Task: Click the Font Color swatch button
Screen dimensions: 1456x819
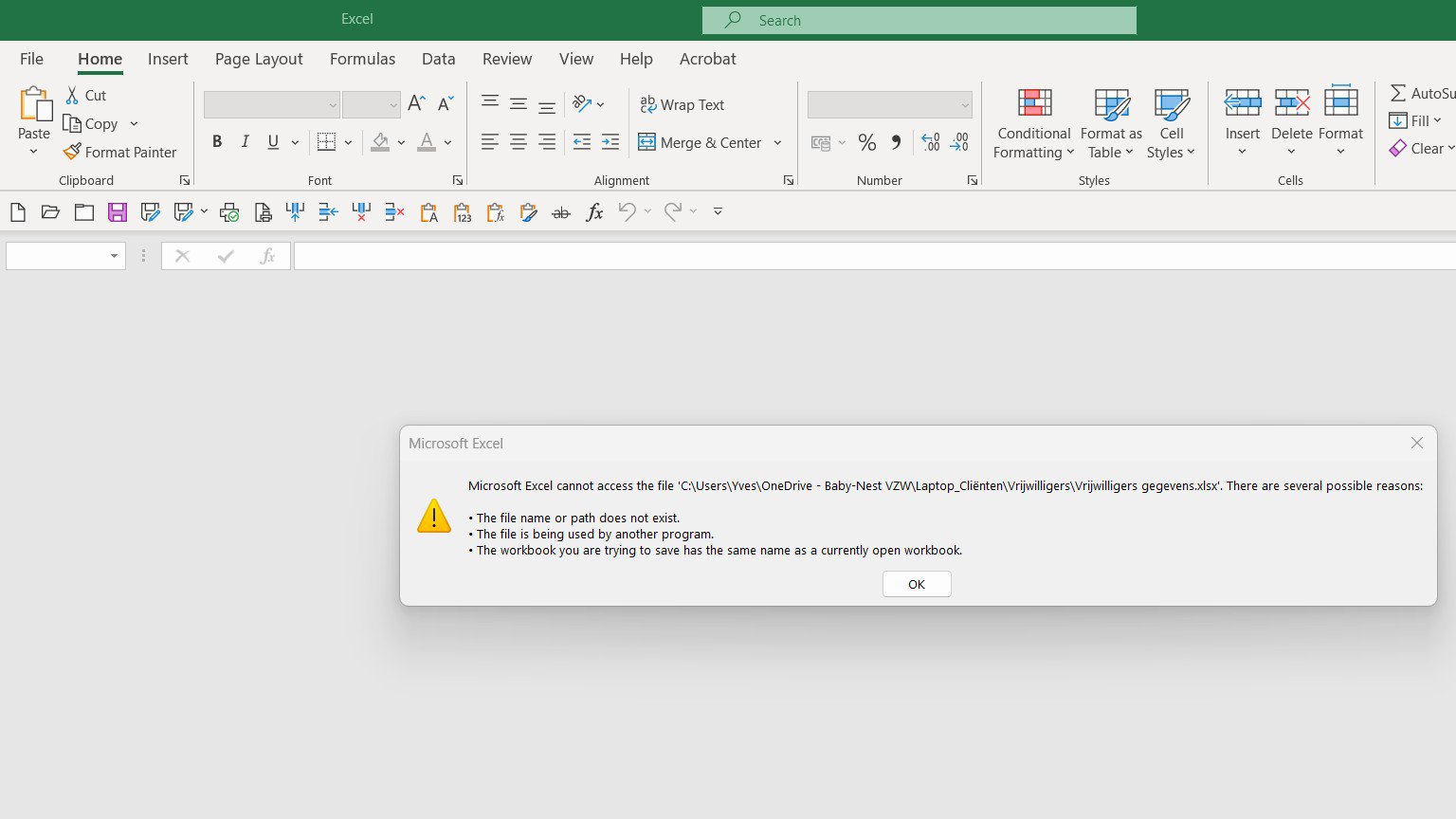Action: (x=427, y=142)
